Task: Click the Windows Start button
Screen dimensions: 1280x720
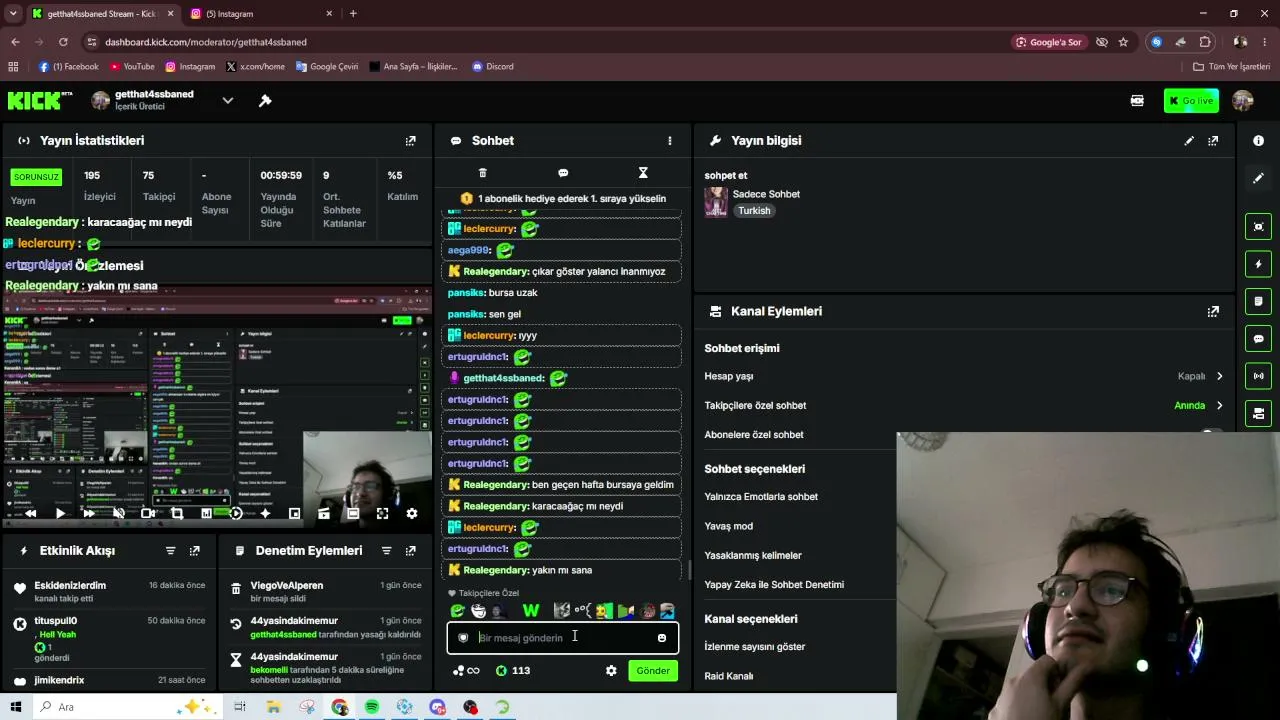Action: (x=15, y=707)
